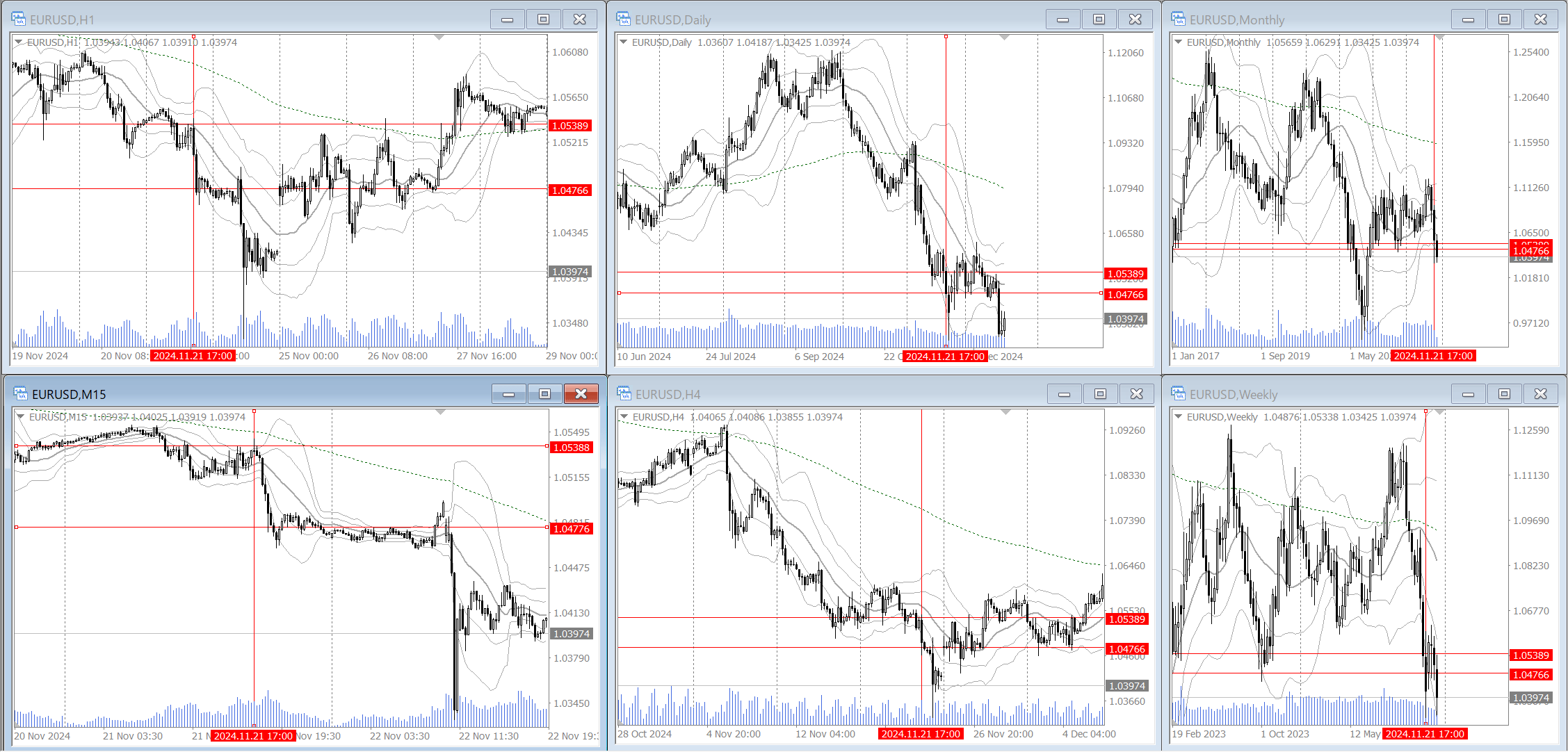Viewport: 1568px width, 752px height.
Task: Minimize the EURUSD,H1 chart window
Action: click(x=508, y=19)
